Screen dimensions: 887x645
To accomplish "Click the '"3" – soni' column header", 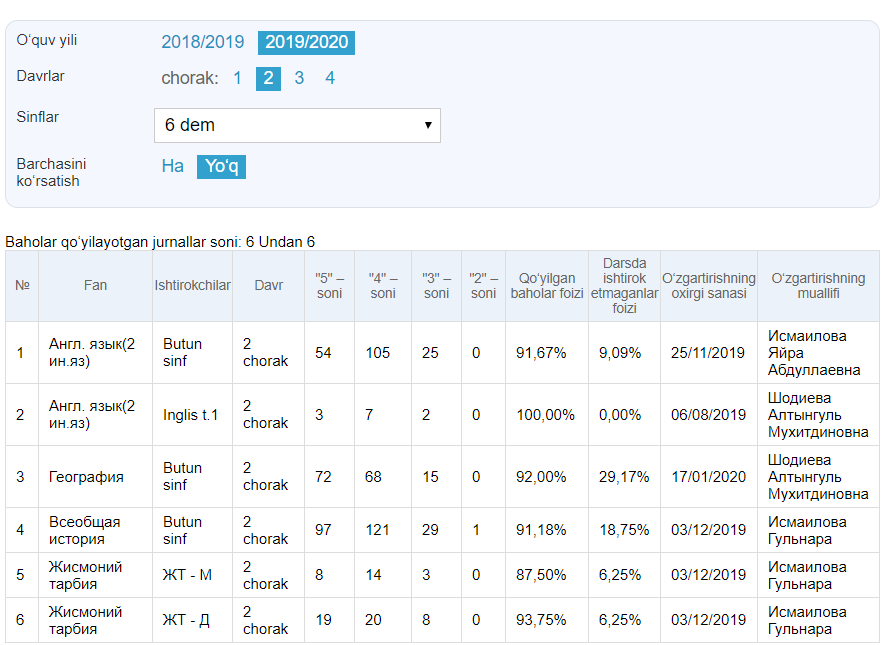I will pos(436,286).
